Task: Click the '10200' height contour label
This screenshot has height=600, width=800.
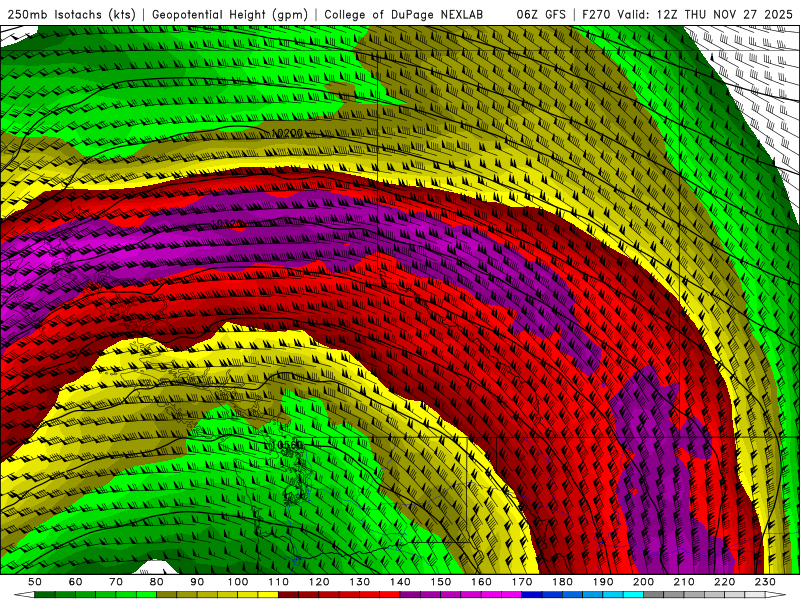Action: pos(287,133)
